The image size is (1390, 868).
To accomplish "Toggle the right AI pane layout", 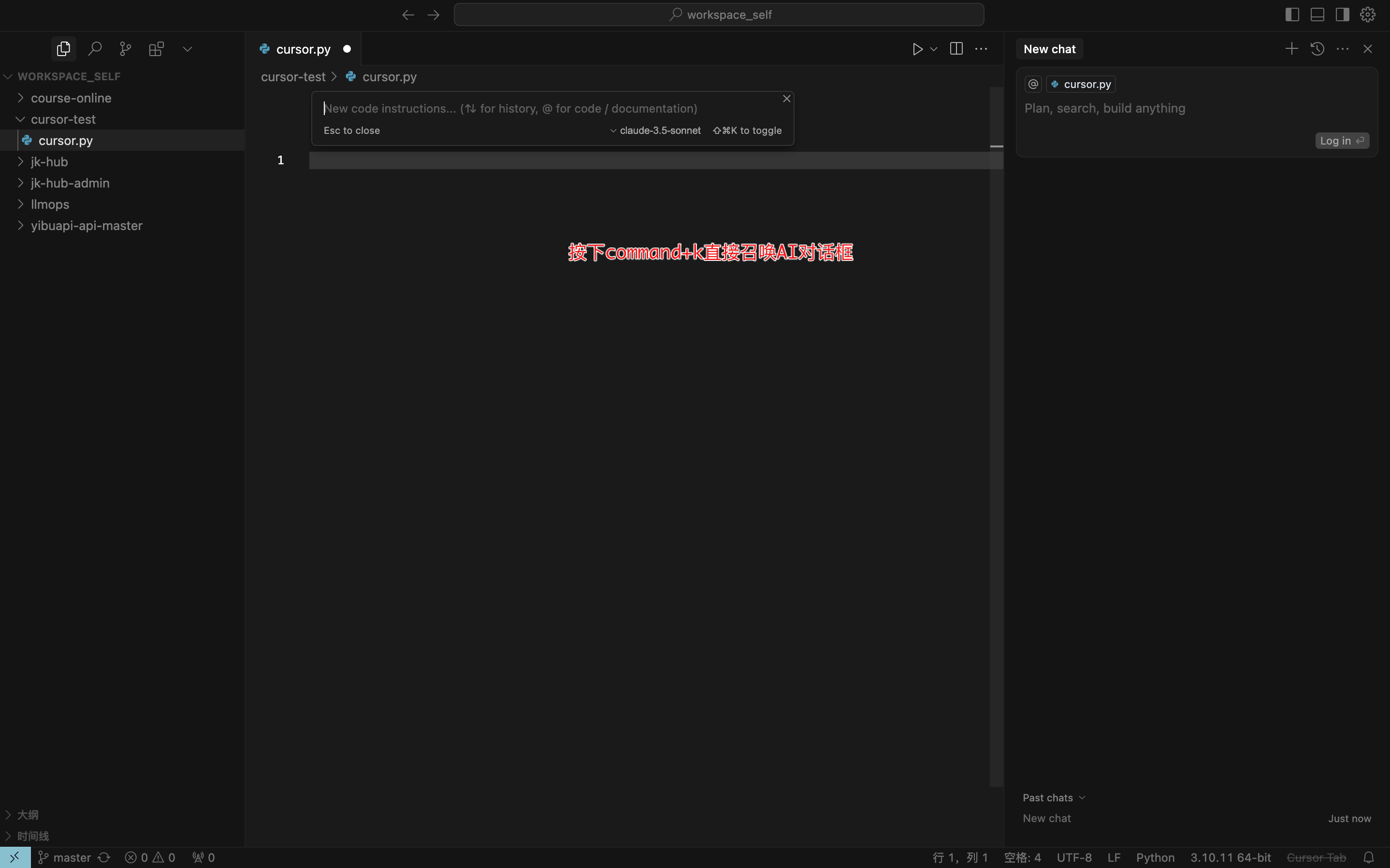I will click(x=1342, y=14).
